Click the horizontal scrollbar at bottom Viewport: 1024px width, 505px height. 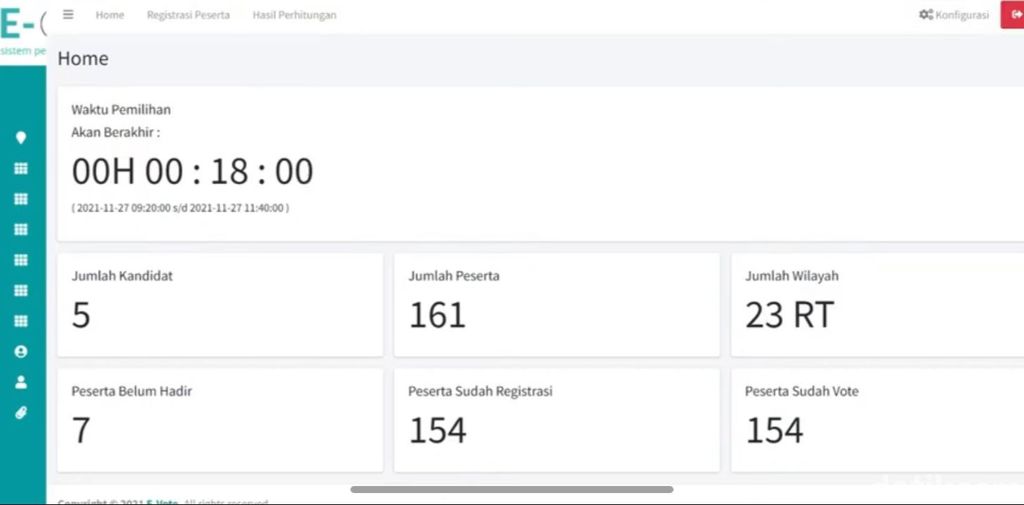[x=511, y=489]
